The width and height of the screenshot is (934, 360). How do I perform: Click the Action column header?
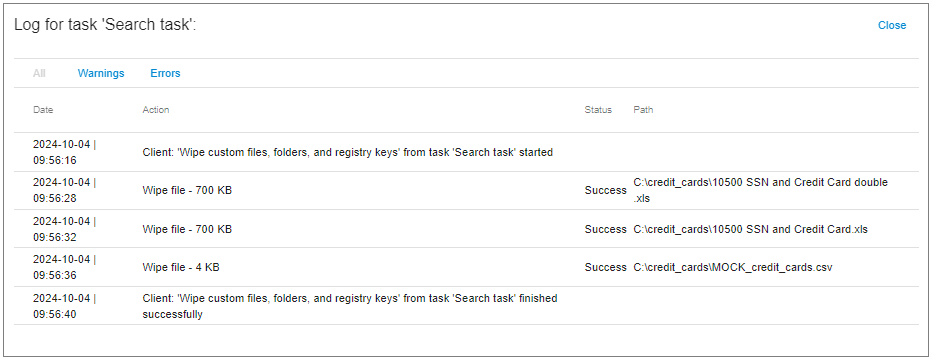[155, 110]
